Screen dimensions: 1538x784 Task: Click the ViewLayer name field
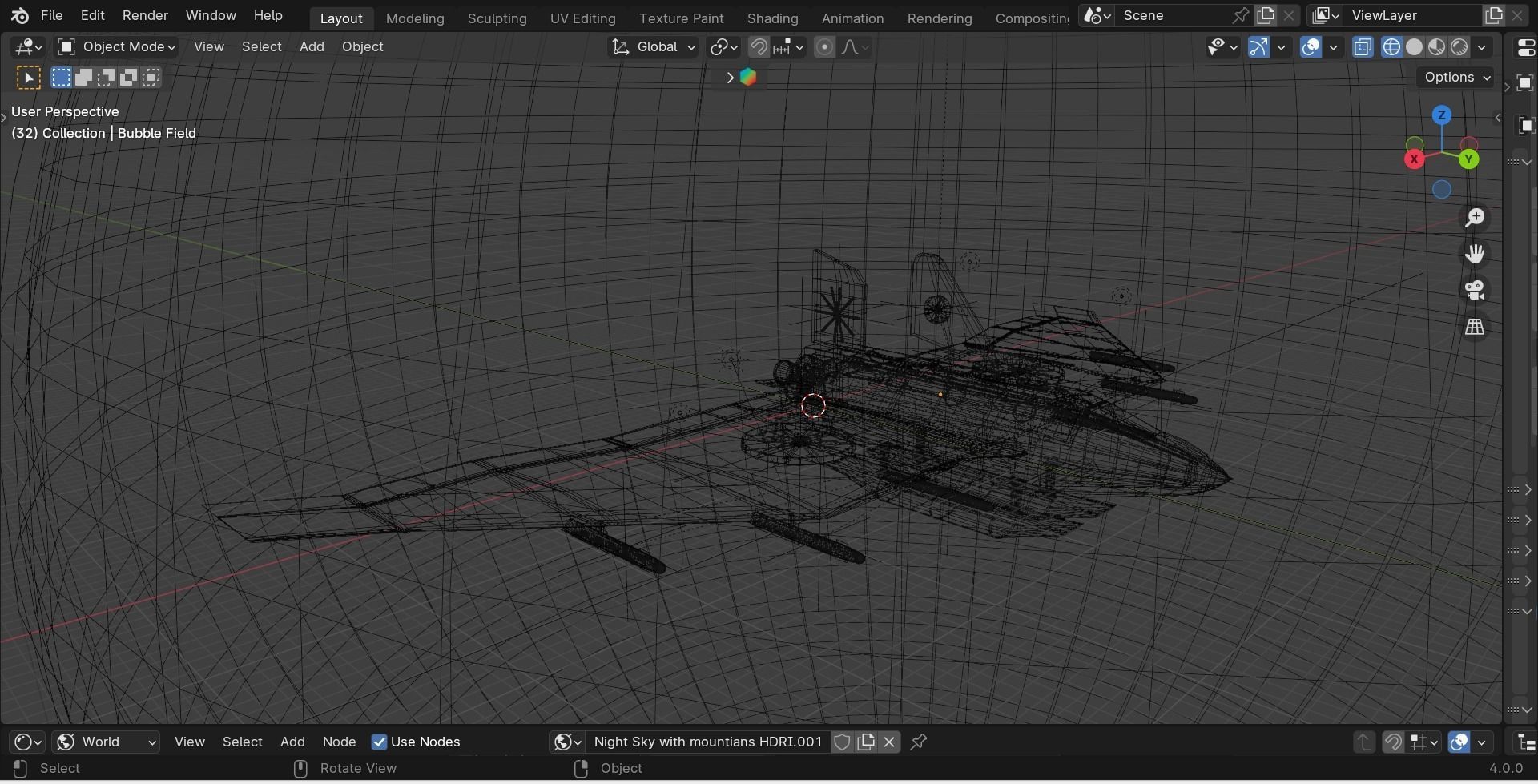point(1411,15)
